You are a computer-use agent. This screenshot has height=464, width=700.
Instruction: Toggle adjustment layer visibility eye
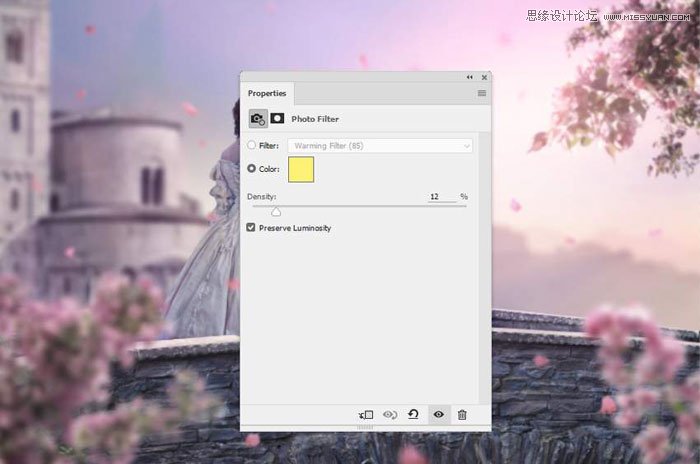438,414
